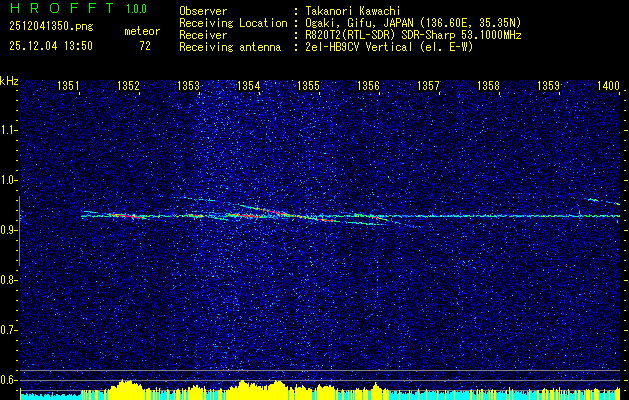Click the HROFFT title text
The width and height of the screenshot is (629, 400).
(x=62, y=8)
